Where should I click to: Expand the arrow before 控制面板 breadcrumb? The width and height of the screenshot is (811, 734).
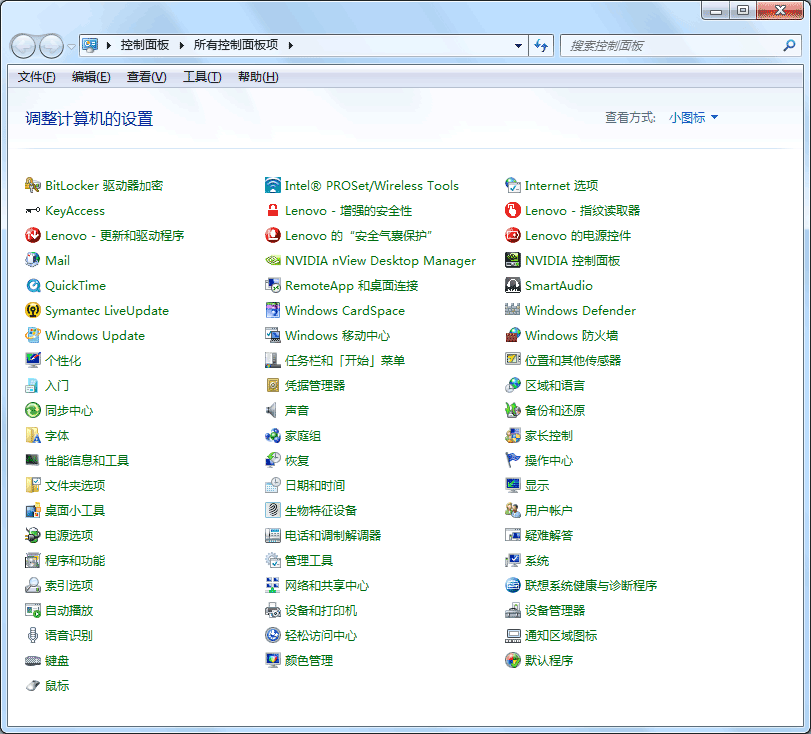(x=109, y=46)
